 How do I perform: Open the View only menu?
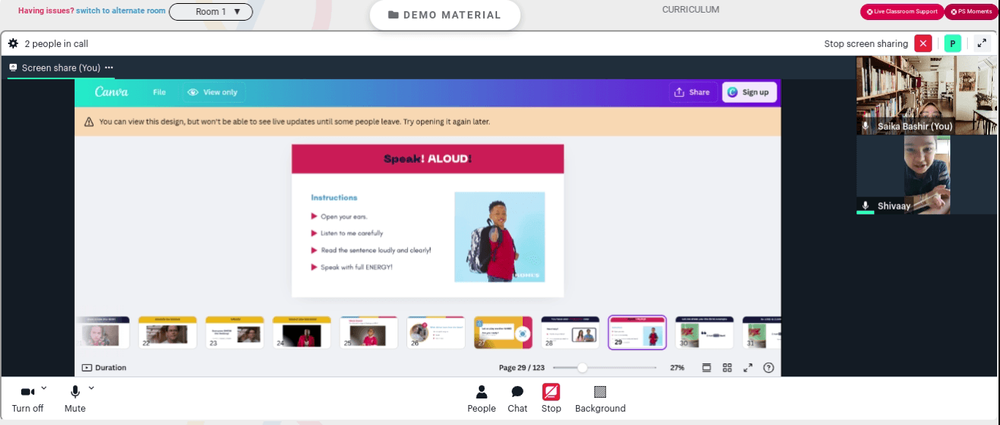pos(212,93)
